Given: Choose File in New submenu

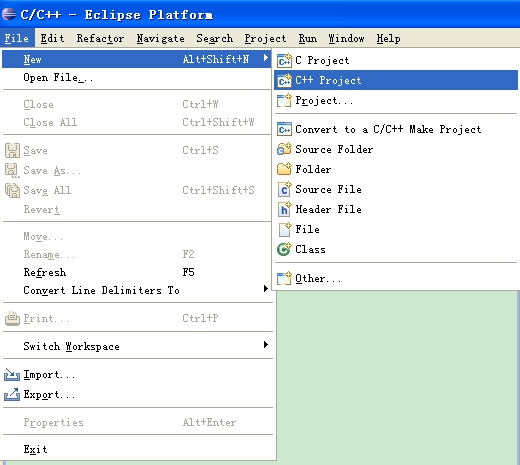Looking at the screenshot, I should tap(396, 229).
